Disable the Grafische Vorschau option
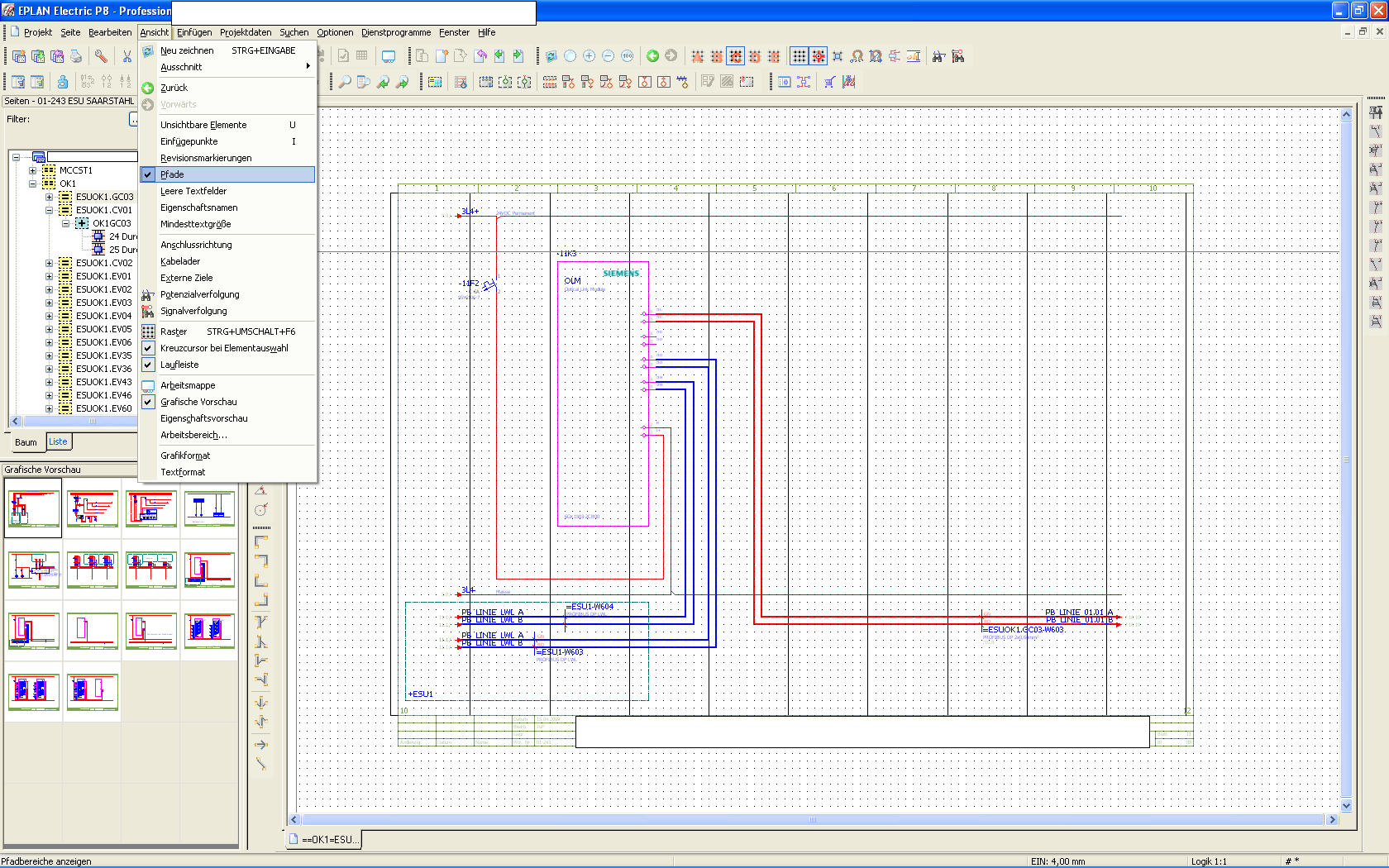This screenshot has width=1389, height=868. click(x=198, y=402)
